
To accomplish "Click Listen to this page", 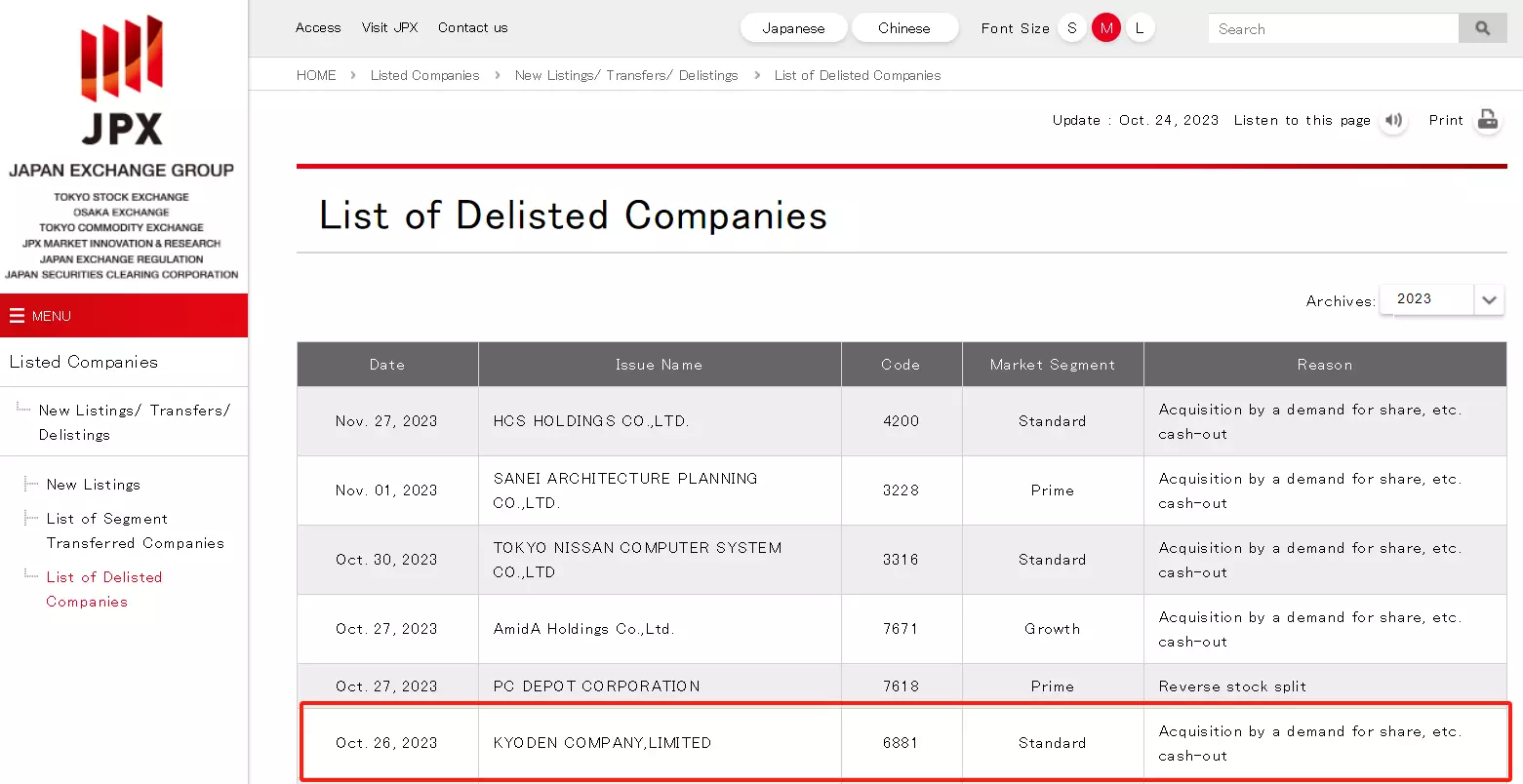I will coord(1302,120).
